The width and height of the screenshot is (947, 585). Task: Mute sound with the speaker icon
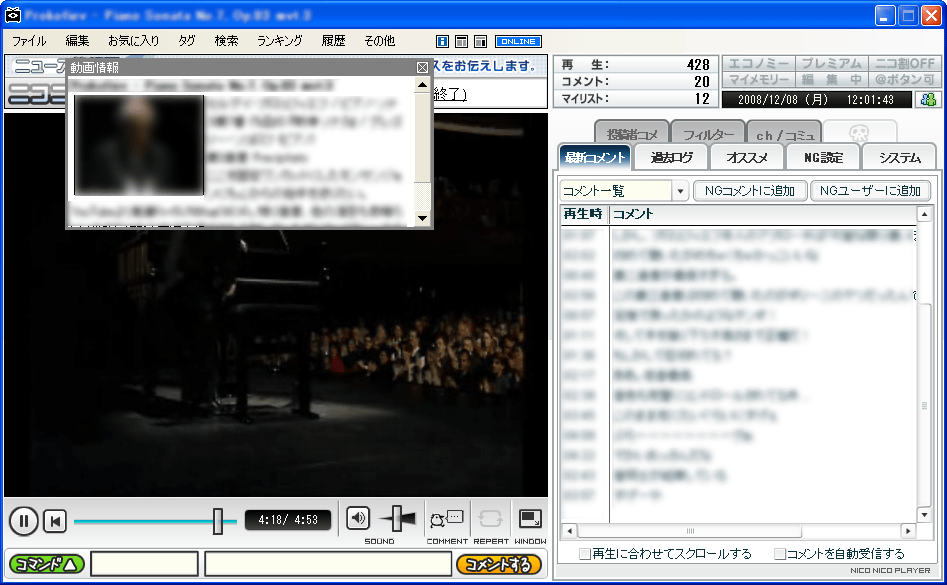pyautogui.click(x=358, y=518)
